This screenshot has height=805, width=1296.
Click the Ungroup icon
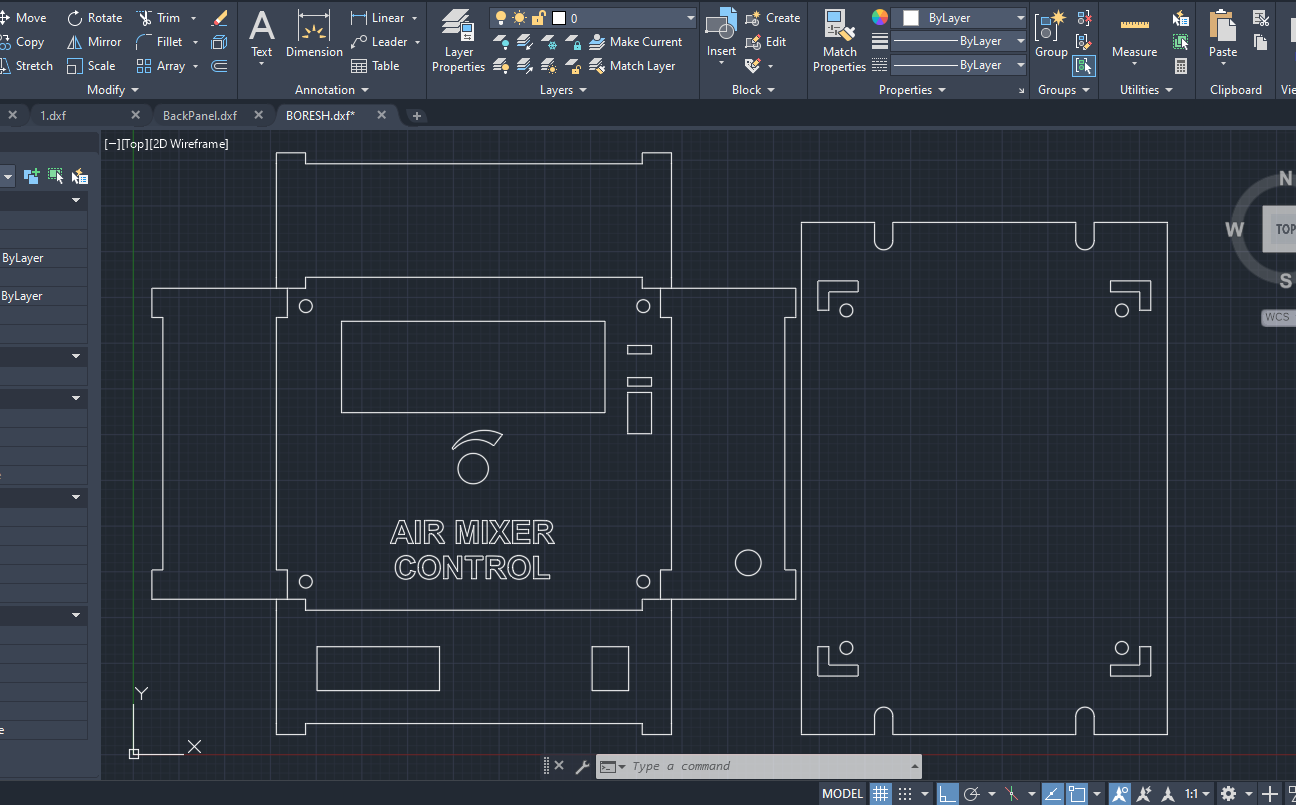1083,18
